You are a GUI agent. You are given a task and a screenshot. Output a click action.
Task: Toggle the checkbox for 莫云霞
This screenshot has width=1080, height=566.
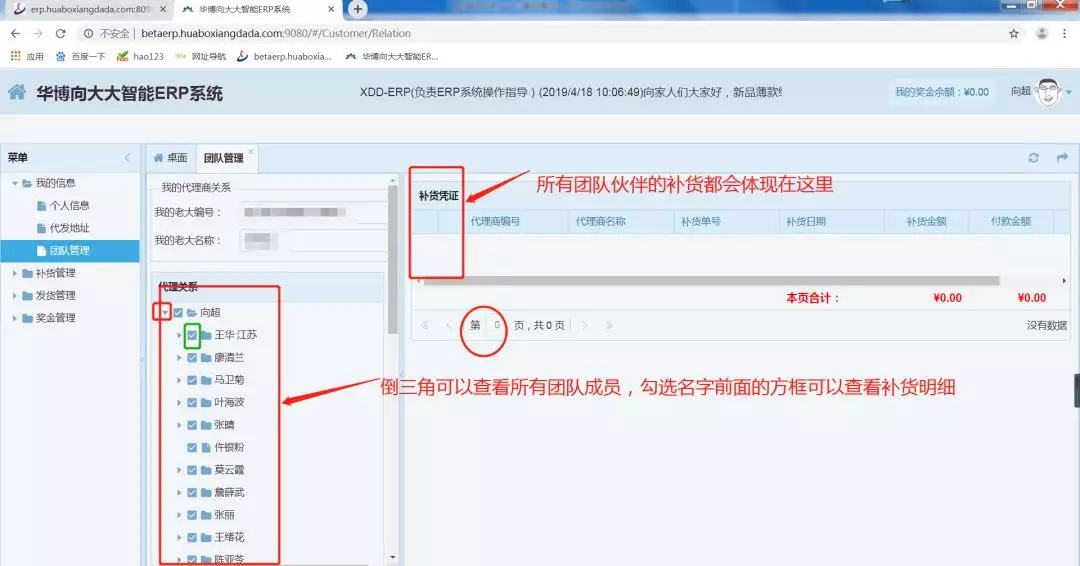[x=192, y=470]
